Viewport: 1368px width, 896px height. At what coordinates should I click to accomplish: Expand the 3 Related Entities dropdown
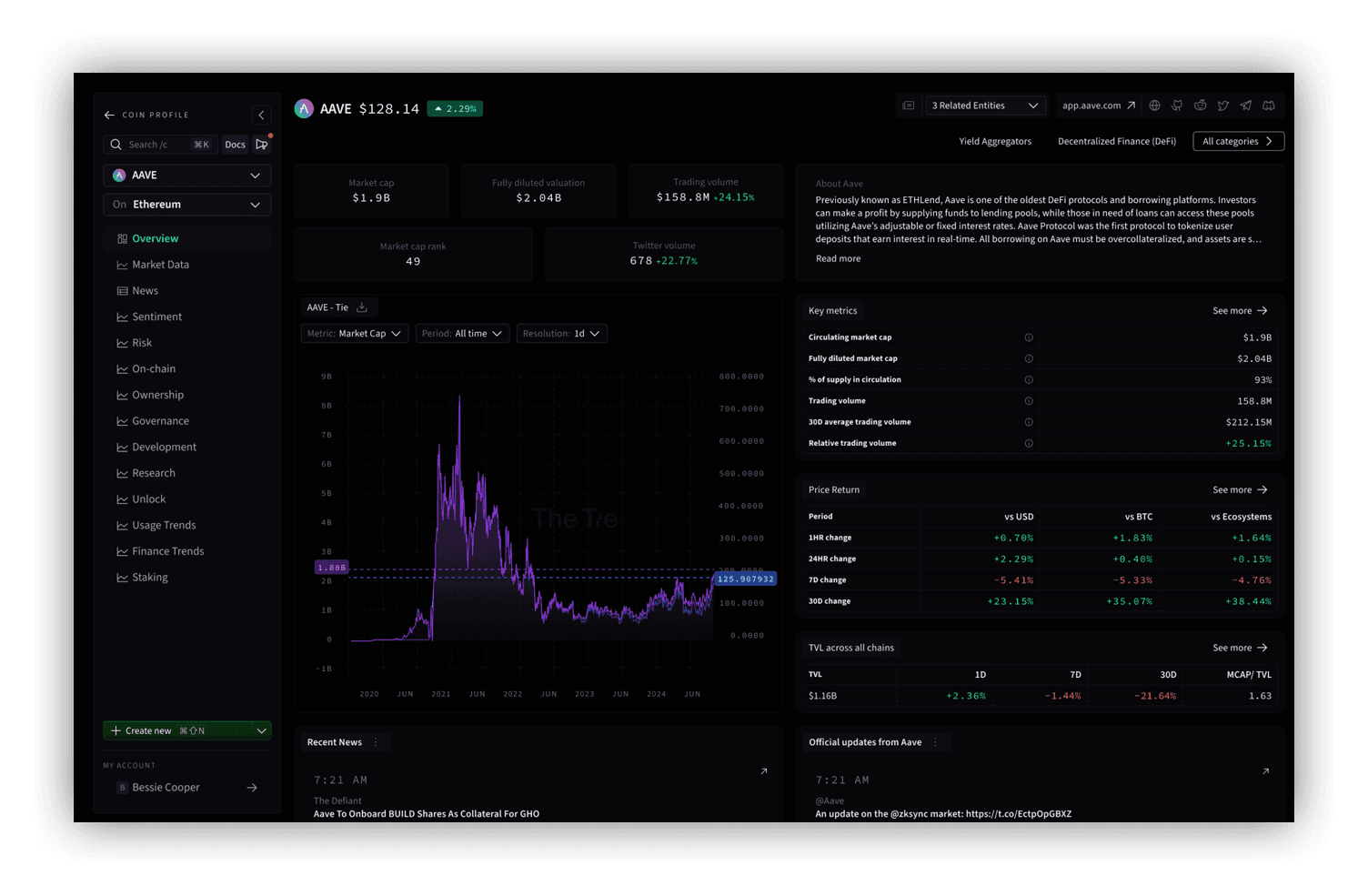coord(984,106)
